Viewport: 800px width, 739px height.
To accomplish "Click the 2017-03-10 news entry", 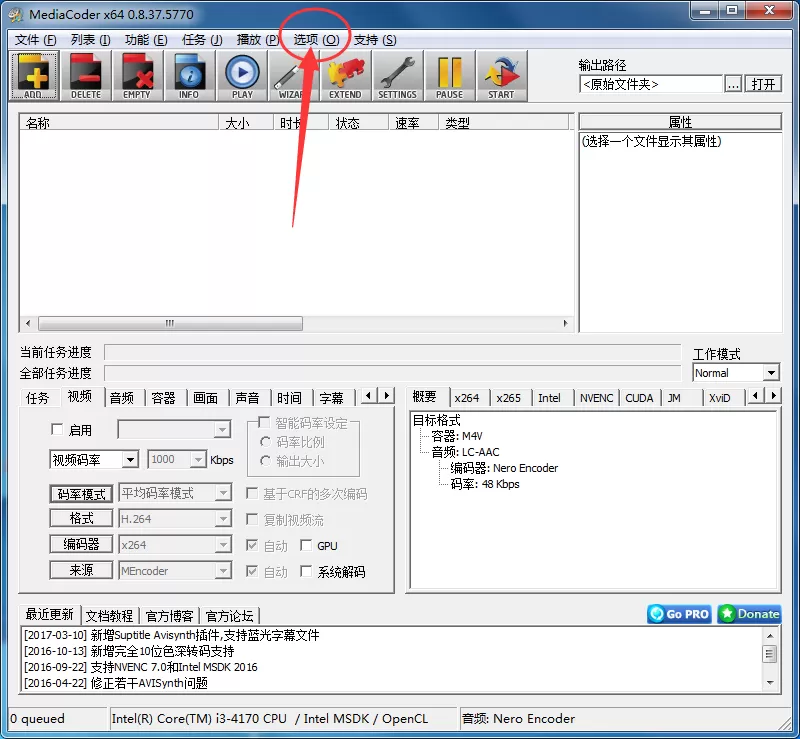I will 172,635.
